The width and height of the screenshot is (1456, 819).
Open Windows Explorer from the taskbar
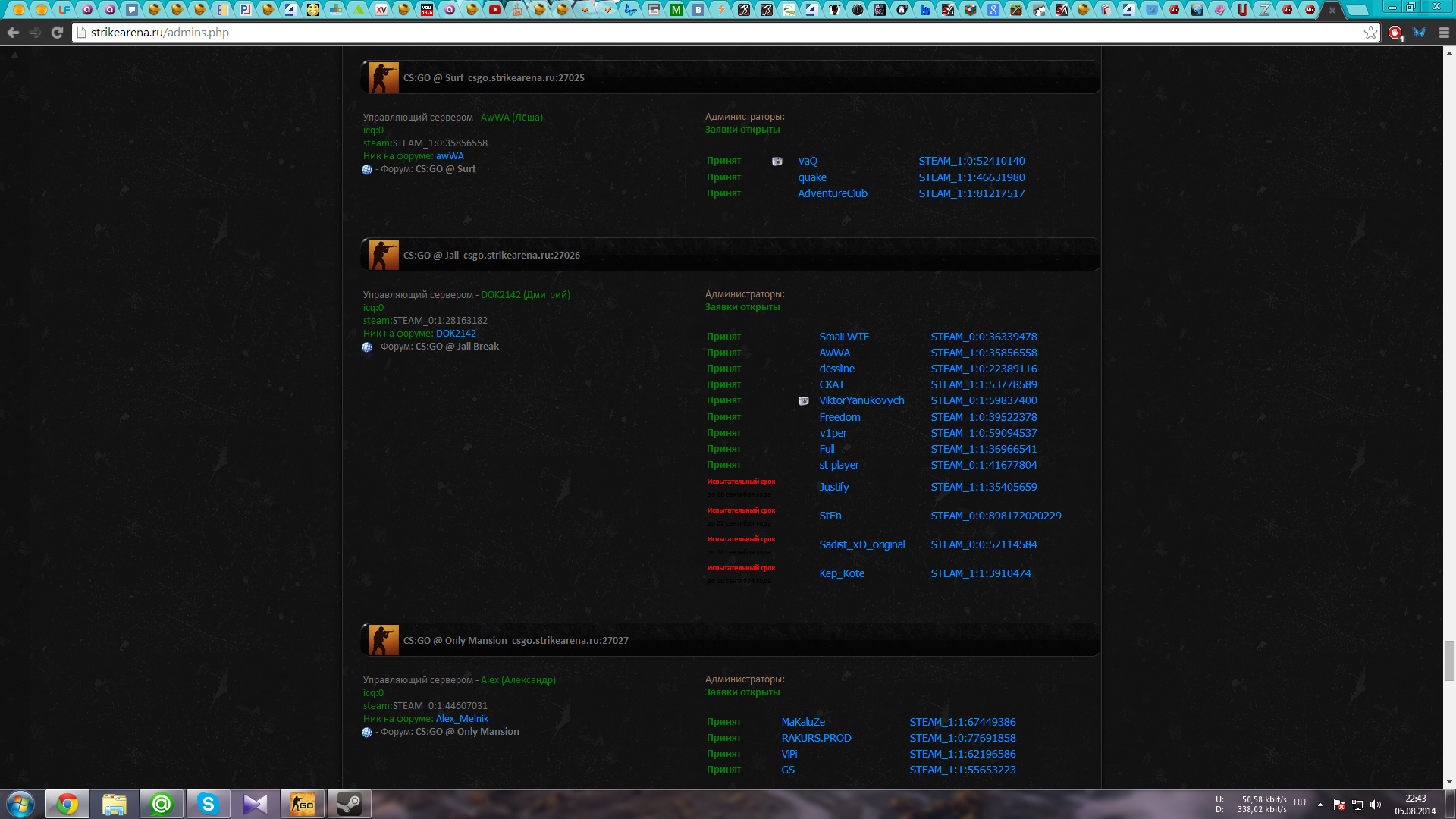(x=114, y=804)
